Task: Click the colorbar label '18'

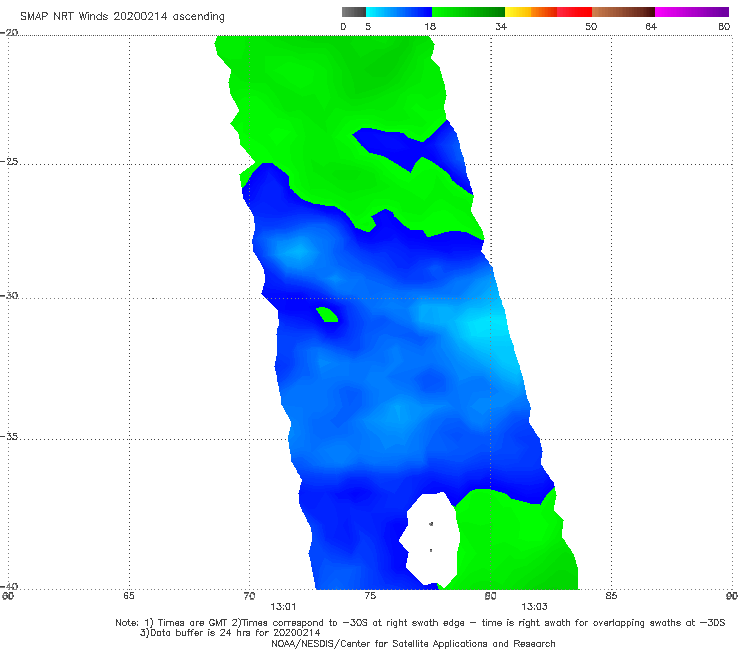Action: click(x=430, y=26)
